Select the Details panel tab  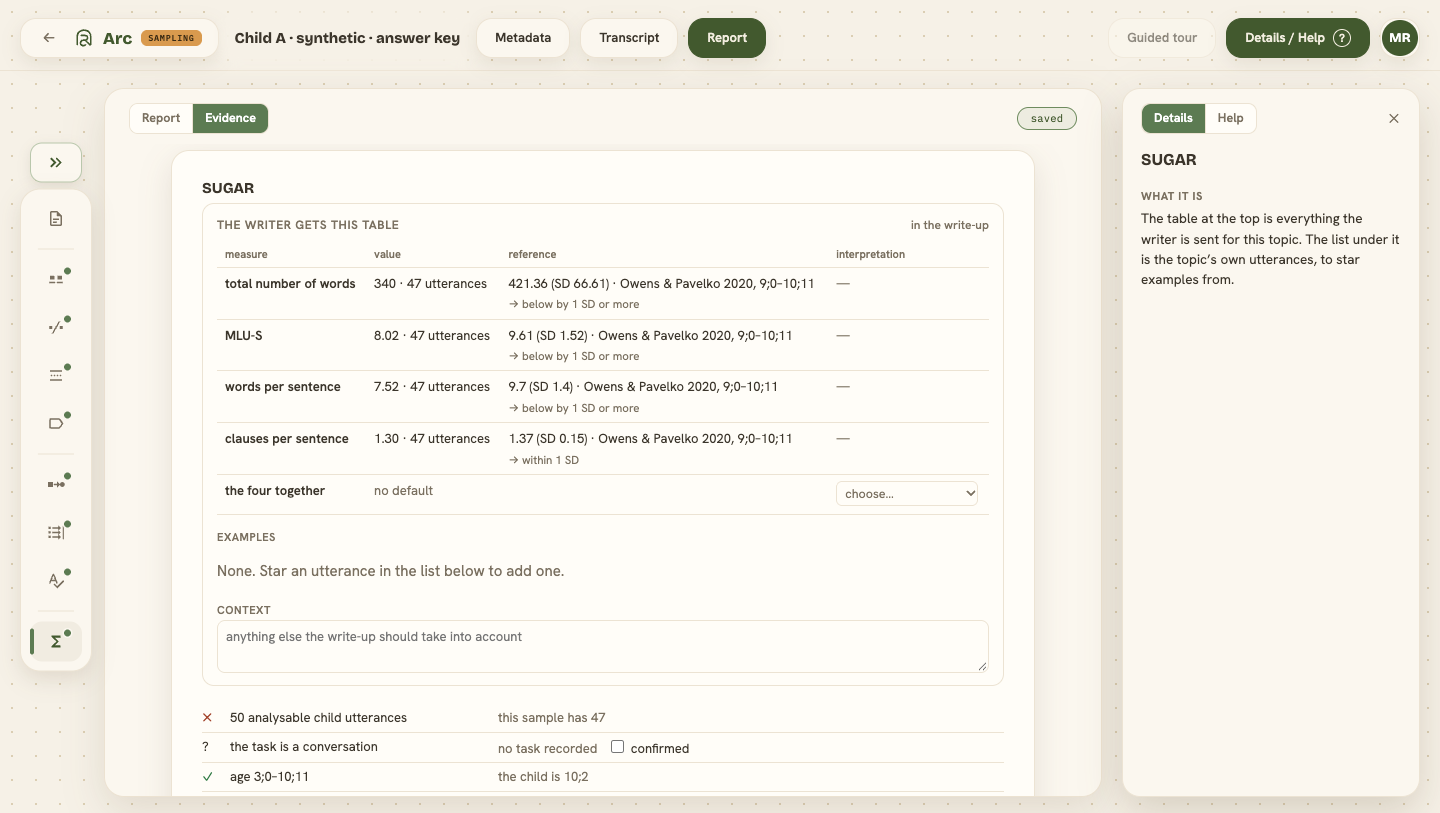[1173, 118]
